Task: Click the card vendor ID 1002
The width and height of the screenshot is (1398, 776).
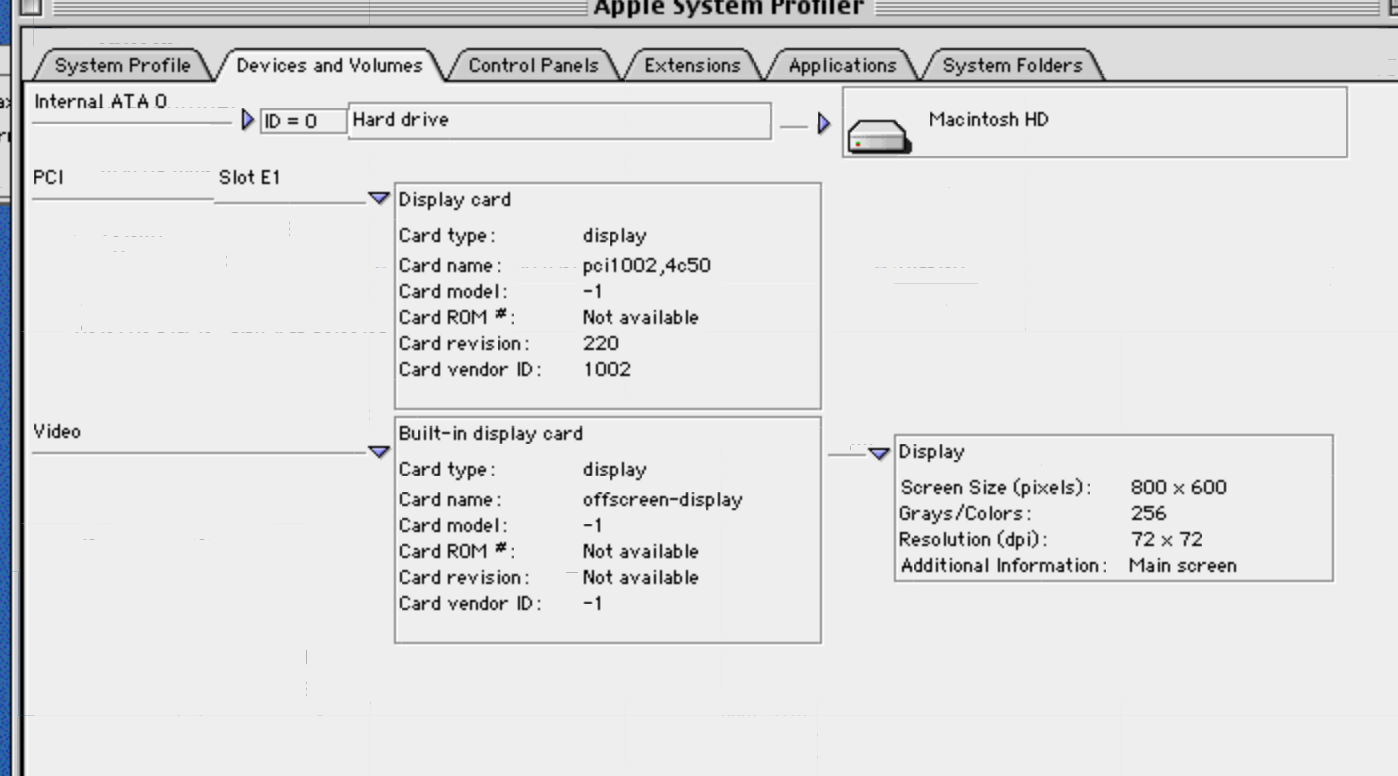Action: 607,369
